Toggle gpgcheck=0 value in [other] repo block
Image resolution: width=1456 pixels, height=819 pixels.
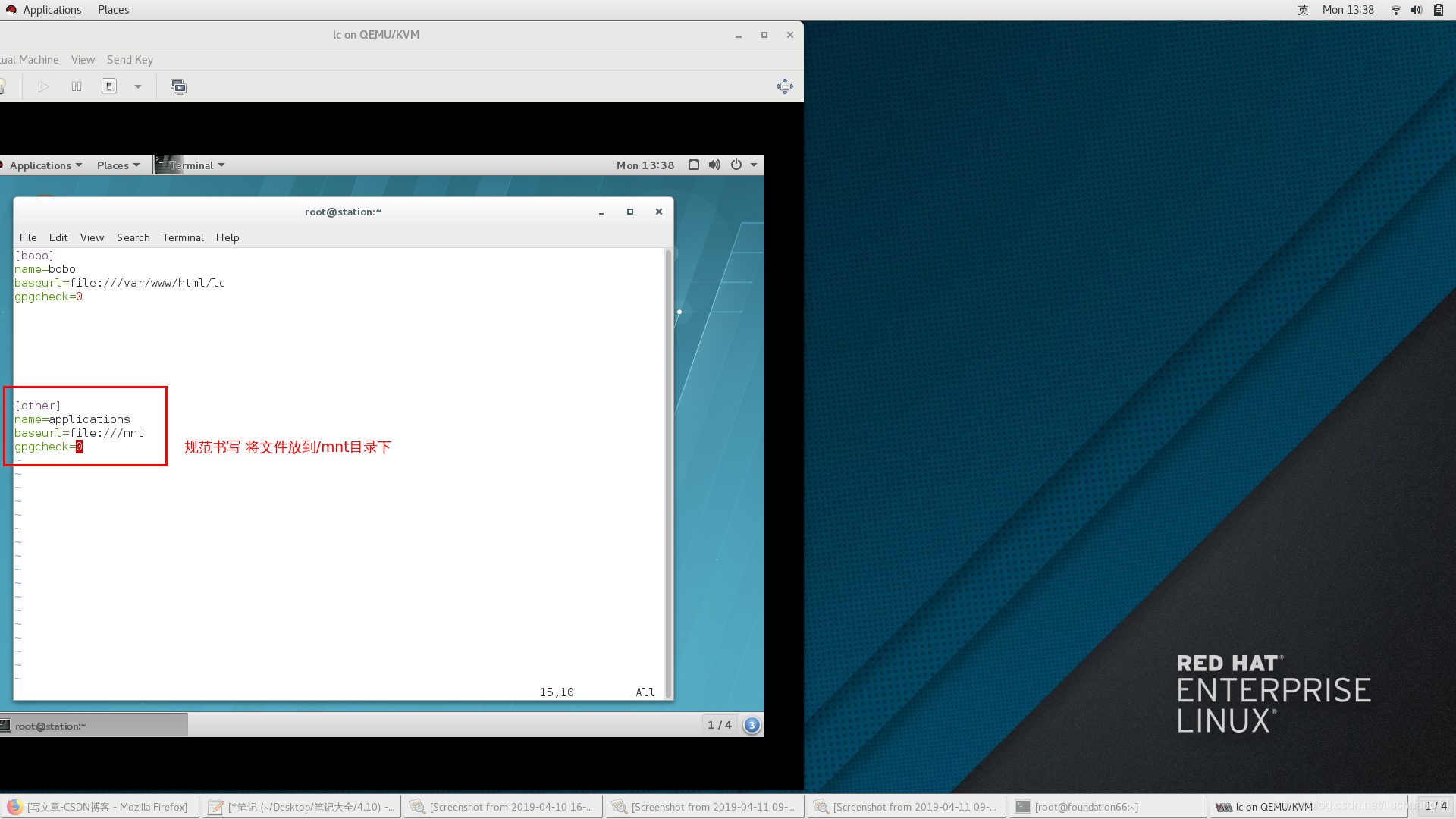pyautogui.click(x=78, y=447)
